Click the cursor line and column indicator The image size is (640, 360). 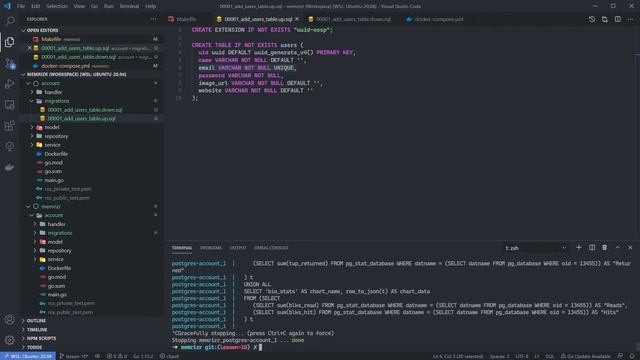click(x=458, y=356)
